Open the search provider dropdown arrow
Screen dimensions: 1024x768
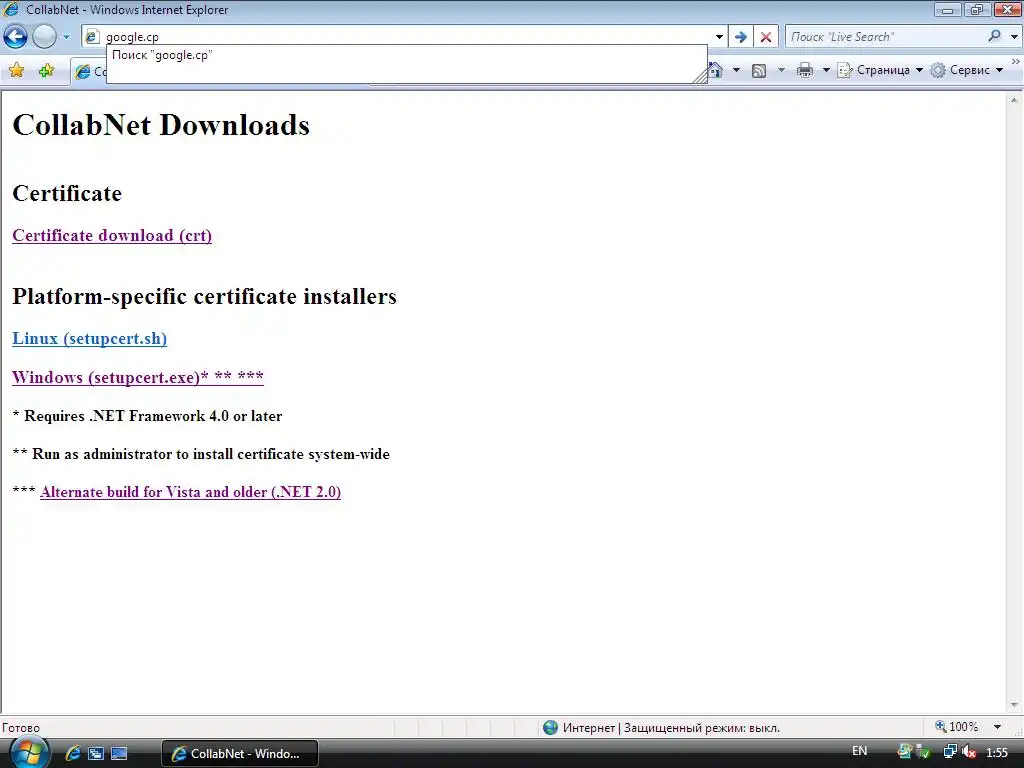coord(1014,37)
